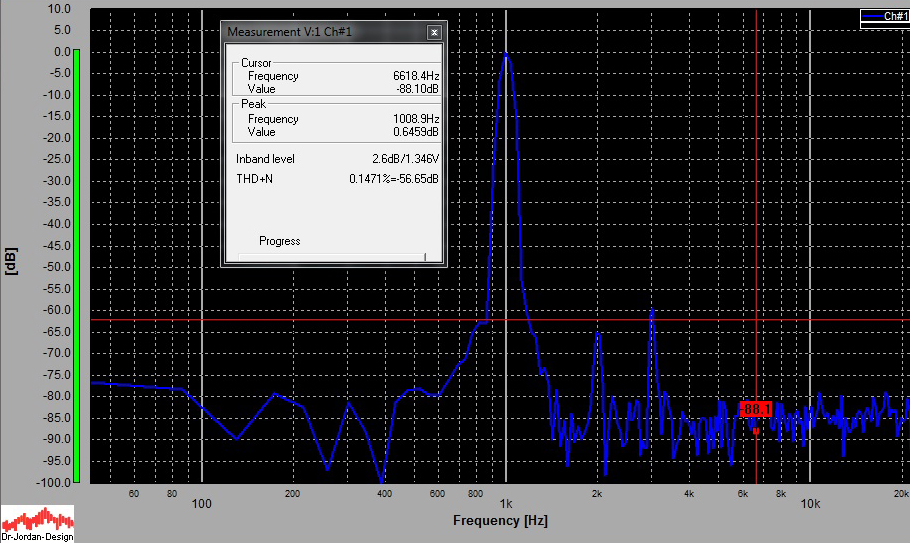Screen dimensions: 910x543
Task: Click the Progress bar in measurement window
Action: (333, 257)
